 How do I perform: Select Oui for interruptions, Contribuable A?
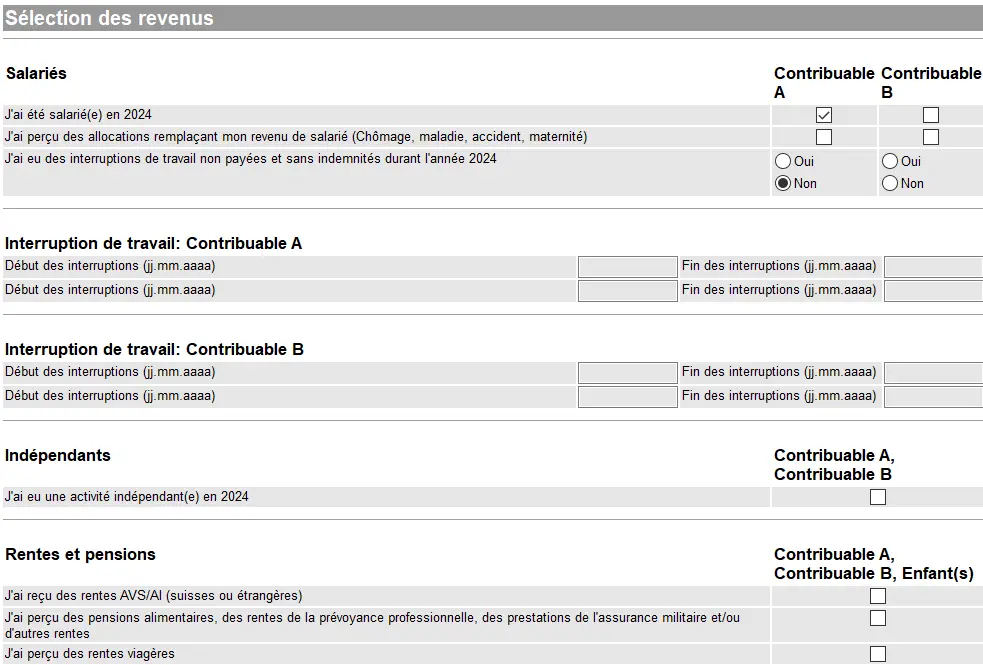tap(783, 161)
